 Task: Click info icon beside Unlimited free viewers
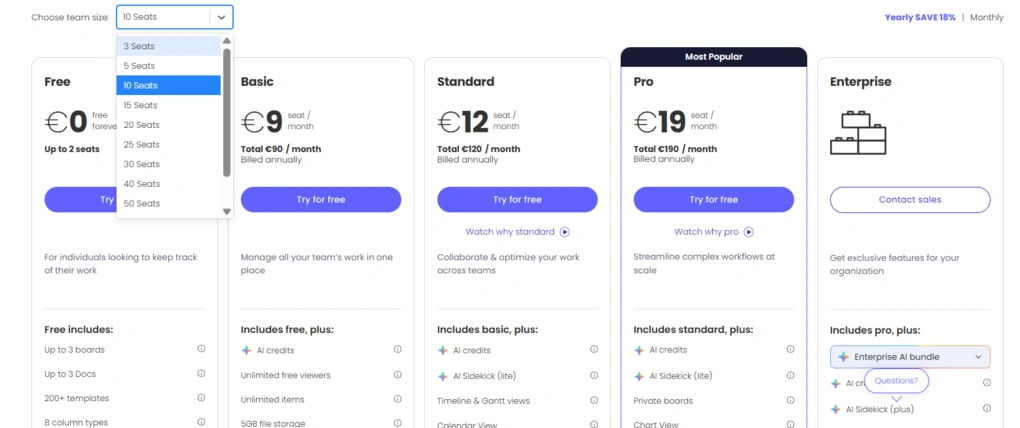click(x=397, y=375)
